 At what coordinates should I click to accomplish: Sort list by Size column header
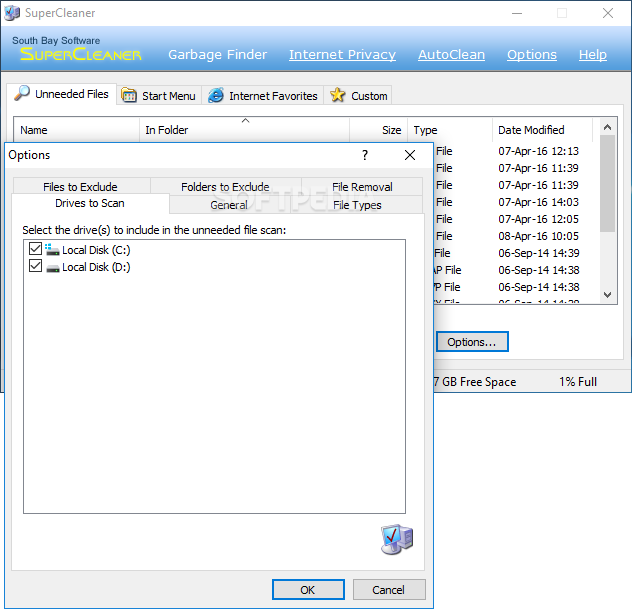click(378, 130)
